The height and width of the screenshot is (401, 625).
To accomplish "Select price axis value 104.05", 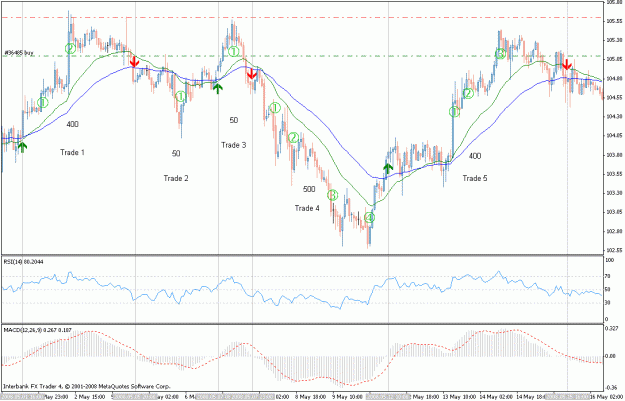I will (x=614, y=136).
